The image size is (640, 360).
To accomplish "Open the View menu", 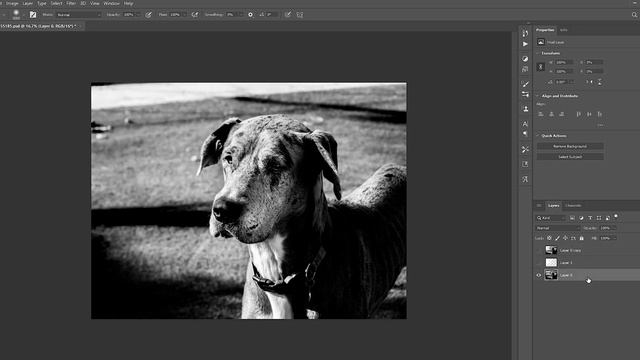I will click(95, 3).
